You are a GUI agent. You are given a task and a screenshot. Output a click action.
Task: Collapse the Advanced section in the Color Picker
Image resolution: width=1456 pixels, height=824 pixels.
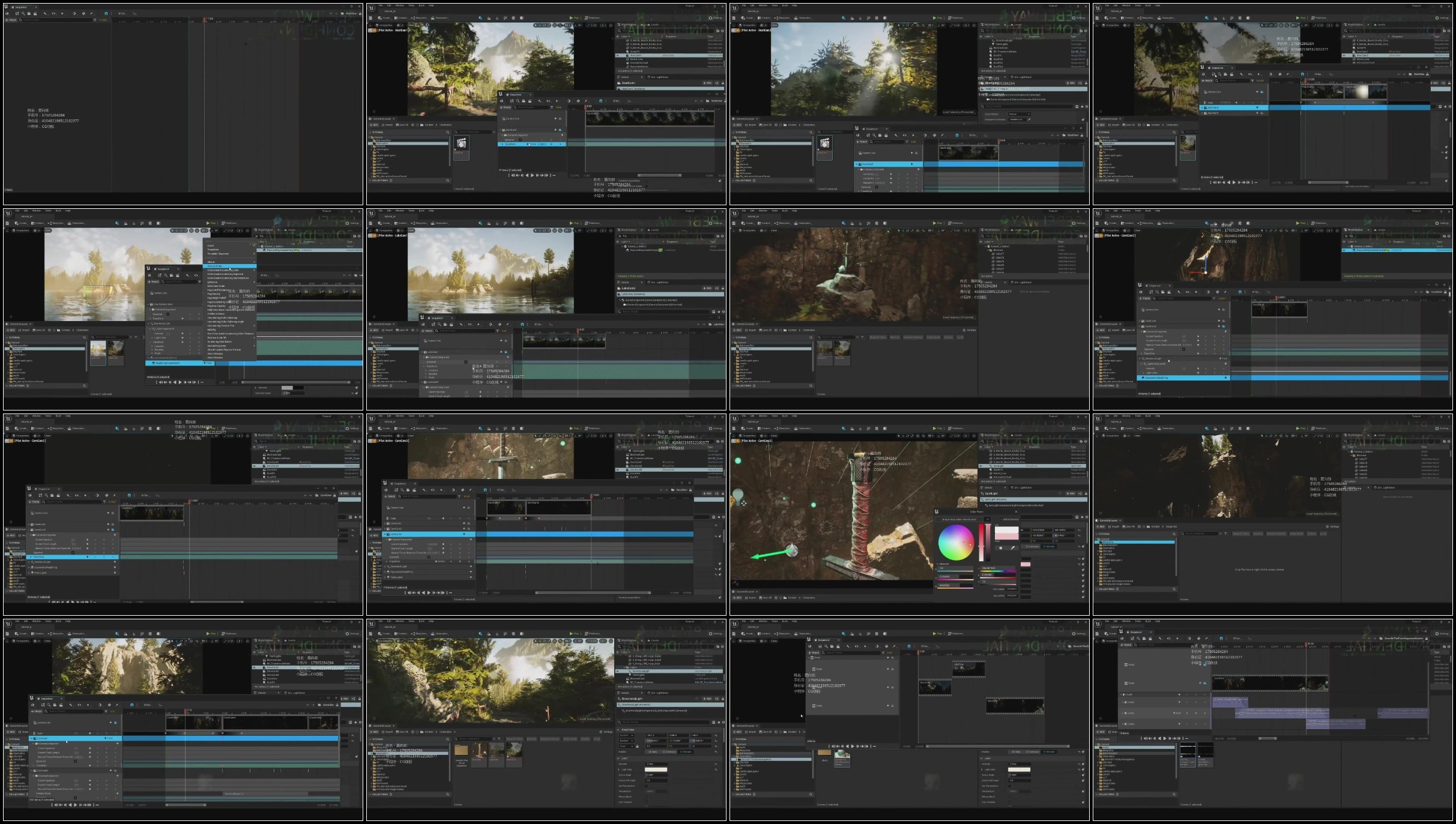pyautogui.click(x=937, y=564)
